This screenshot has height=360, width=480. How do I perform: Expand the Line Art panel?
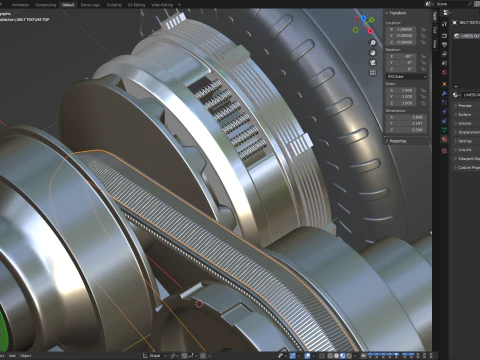click(x=464, y=150)
